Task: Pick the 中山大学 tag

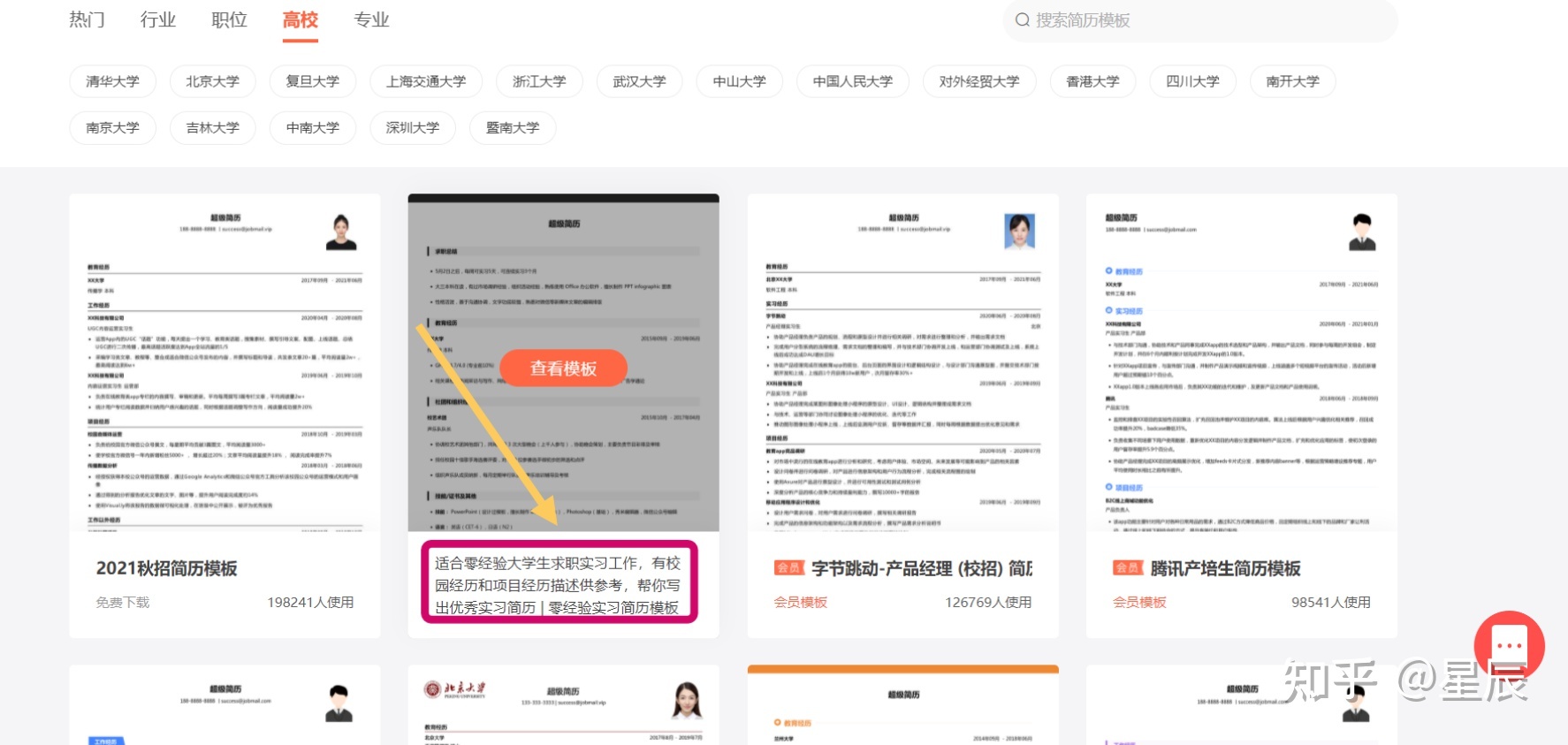Action: pos(739,81)
